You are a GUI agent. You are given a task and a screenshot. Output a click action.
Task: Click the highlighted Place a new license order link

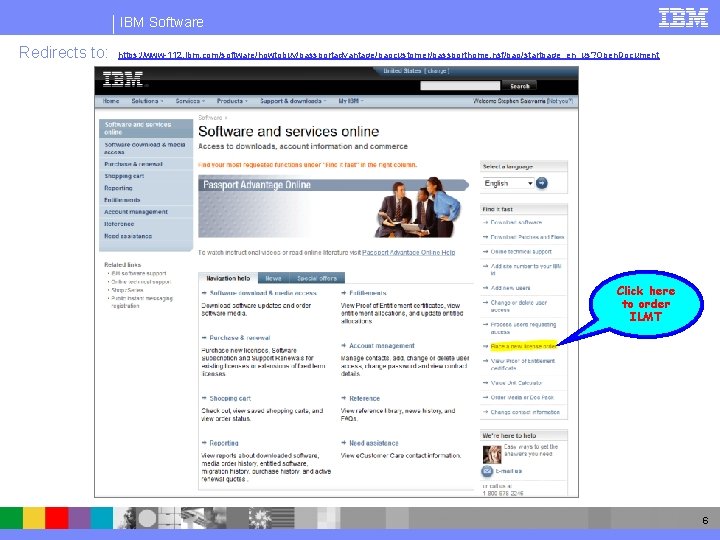(x=523, y=346)
